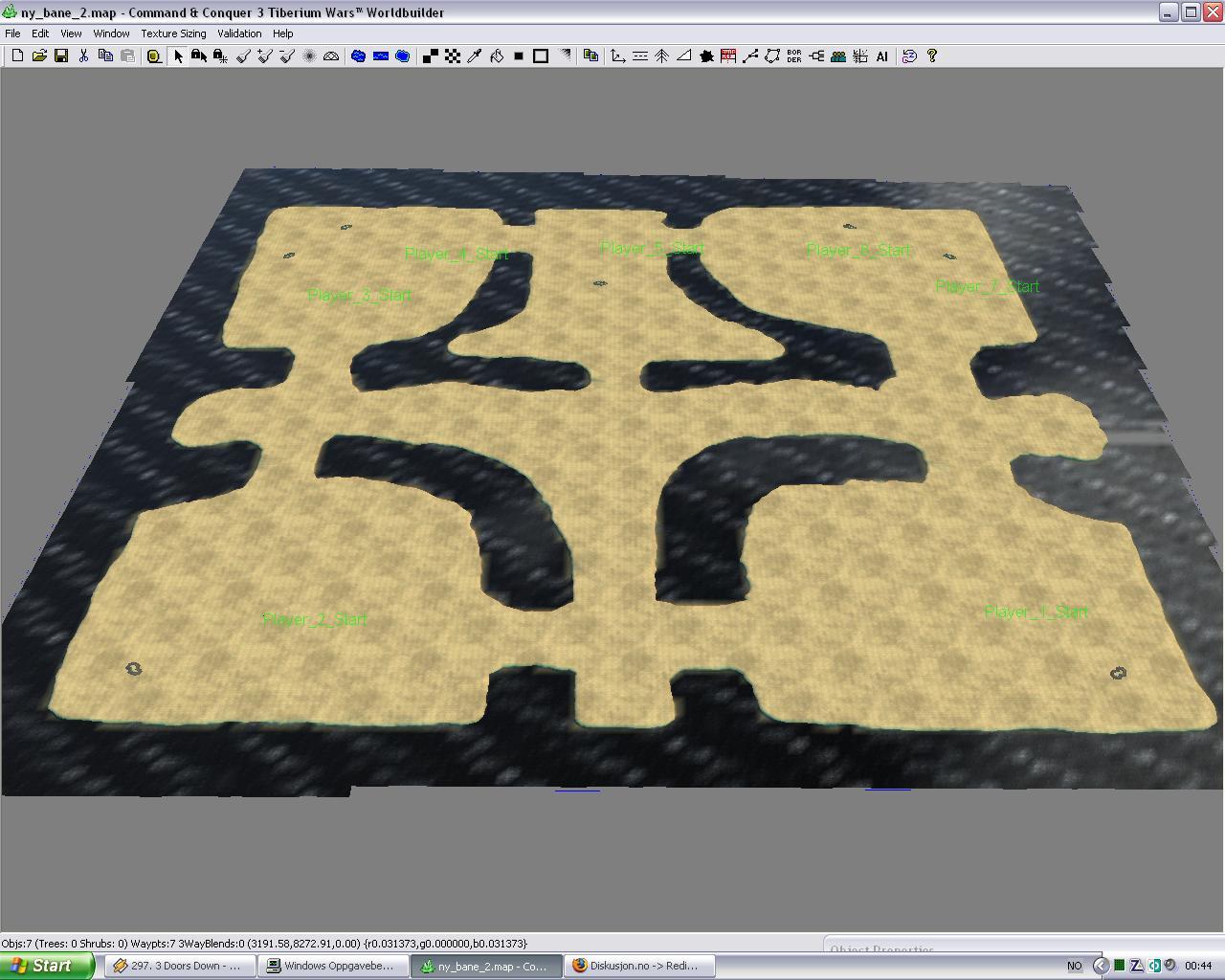
Task: Select the lake water tool
Action: 359,56
